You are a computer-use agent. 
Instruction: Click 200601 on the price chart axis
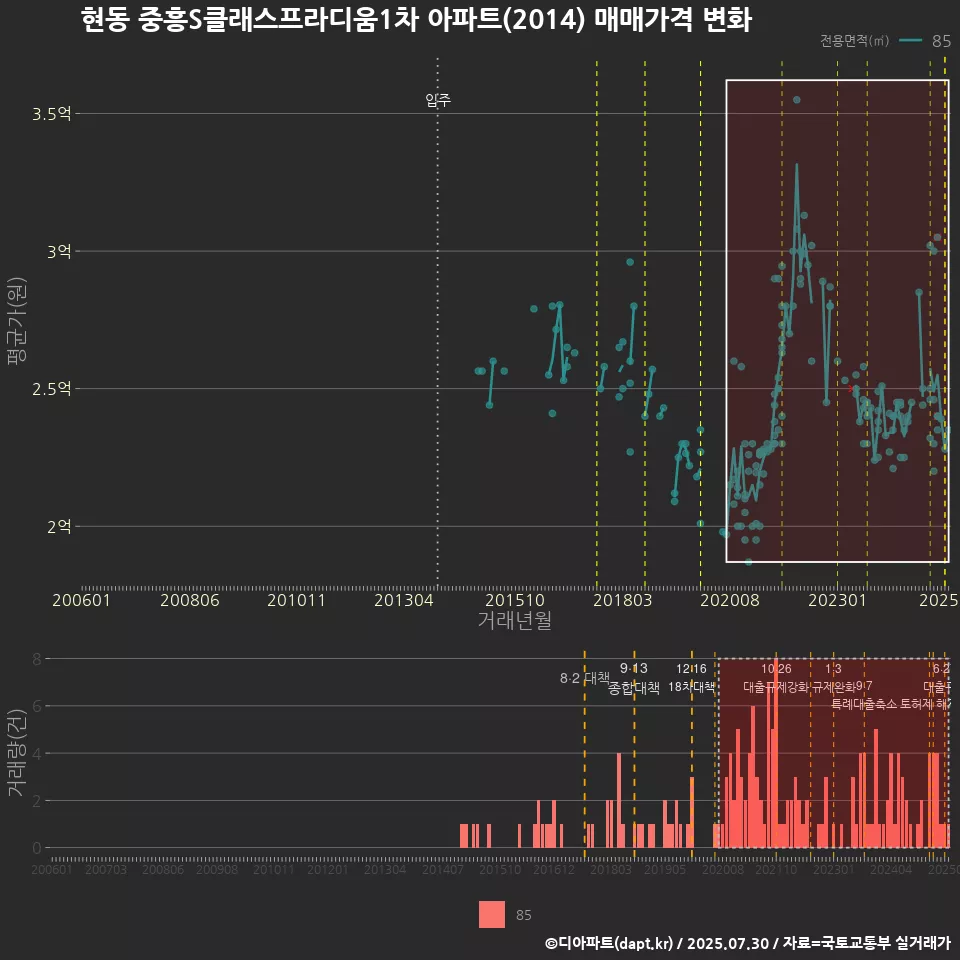point(81,600)
